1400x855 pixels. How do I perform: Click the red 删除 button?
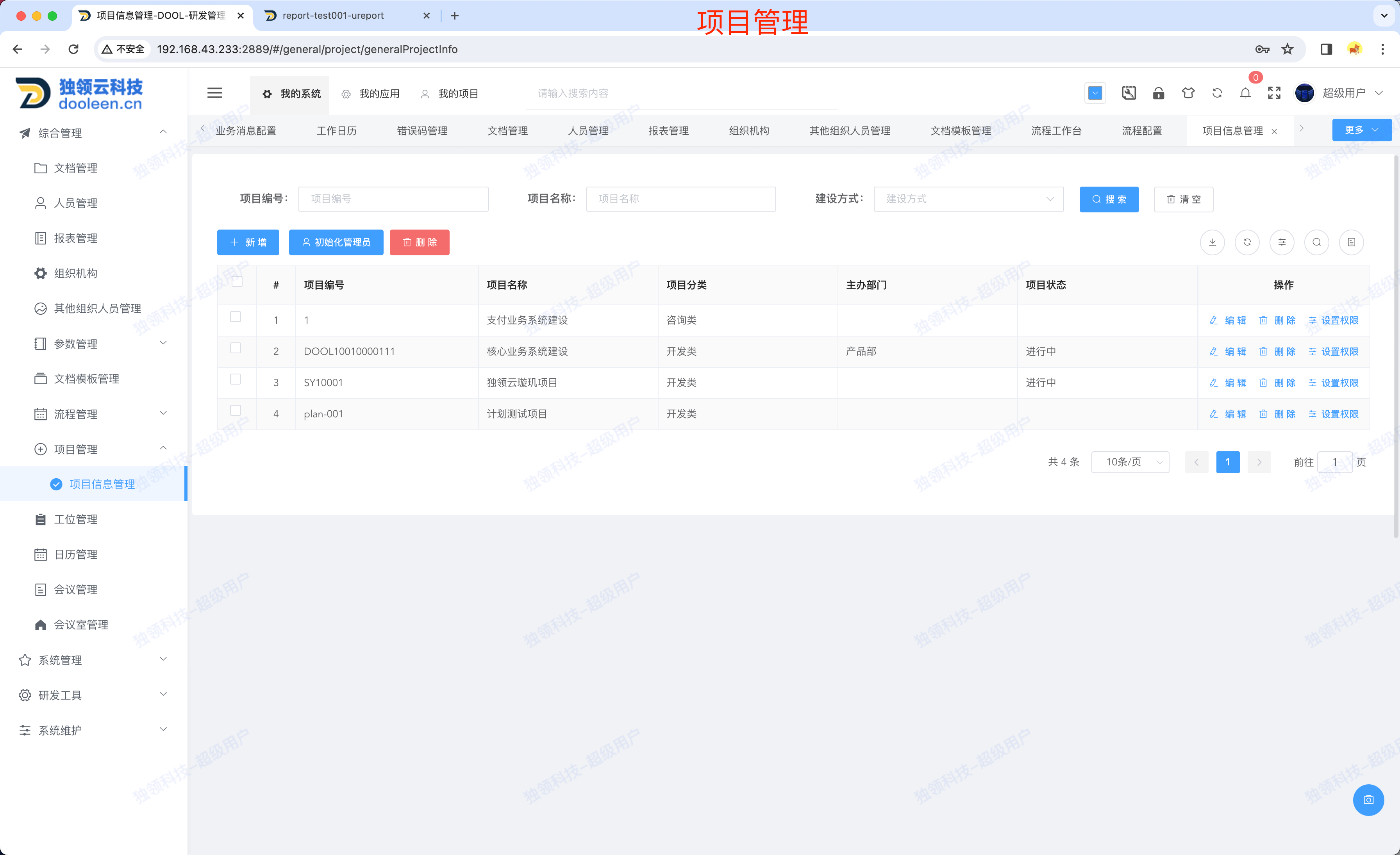point(419,242)
